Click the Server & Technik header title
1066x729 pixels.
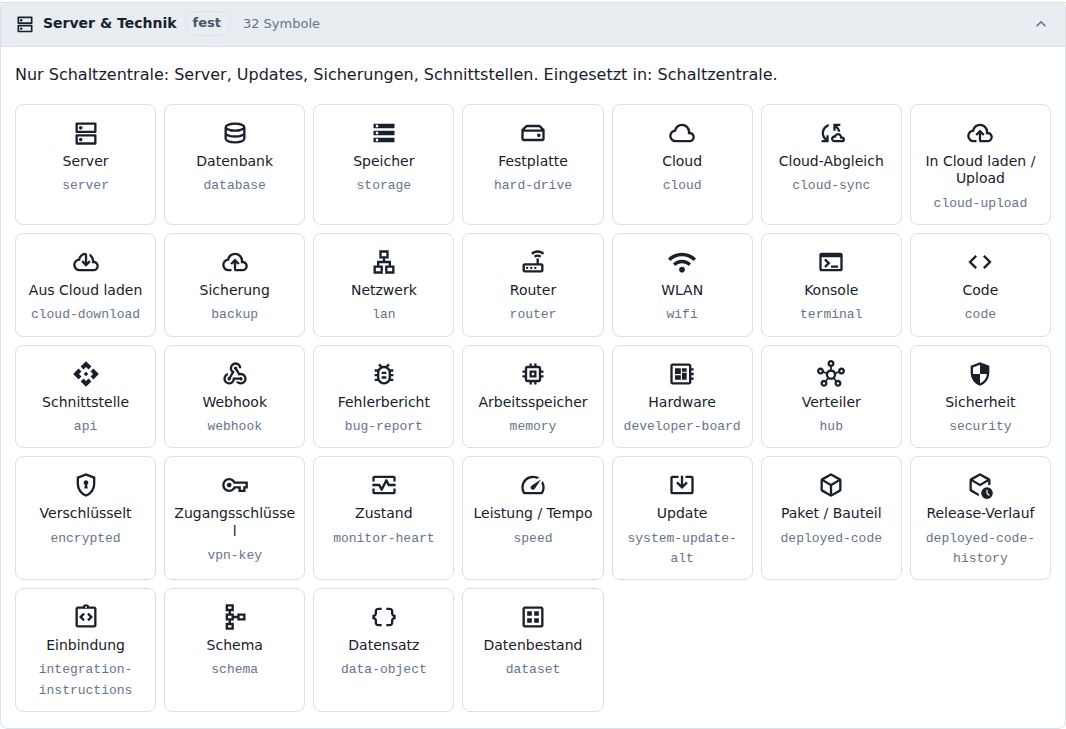[109, 23]
